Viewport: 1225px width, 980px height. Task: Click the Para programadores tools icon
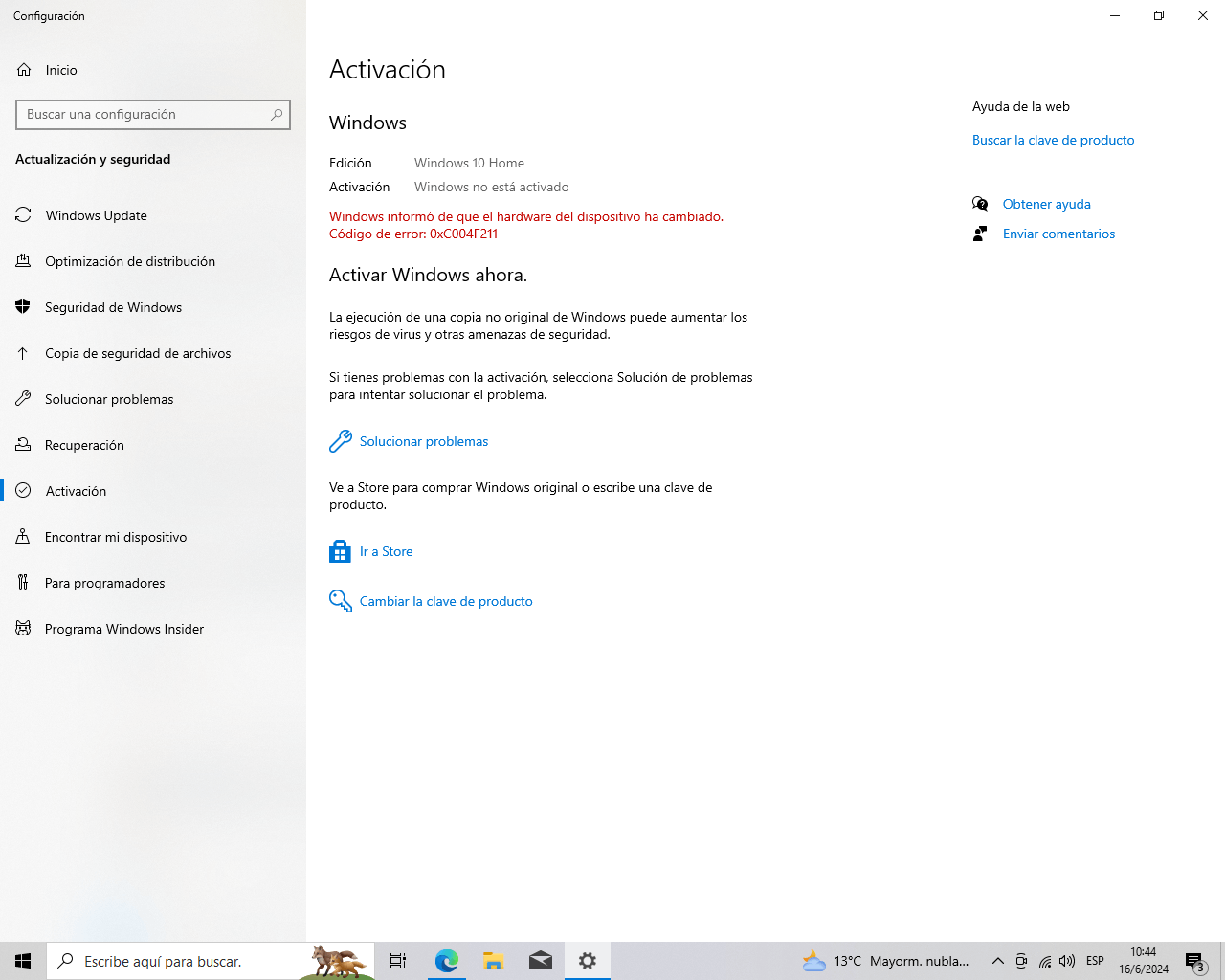point(24,583)
